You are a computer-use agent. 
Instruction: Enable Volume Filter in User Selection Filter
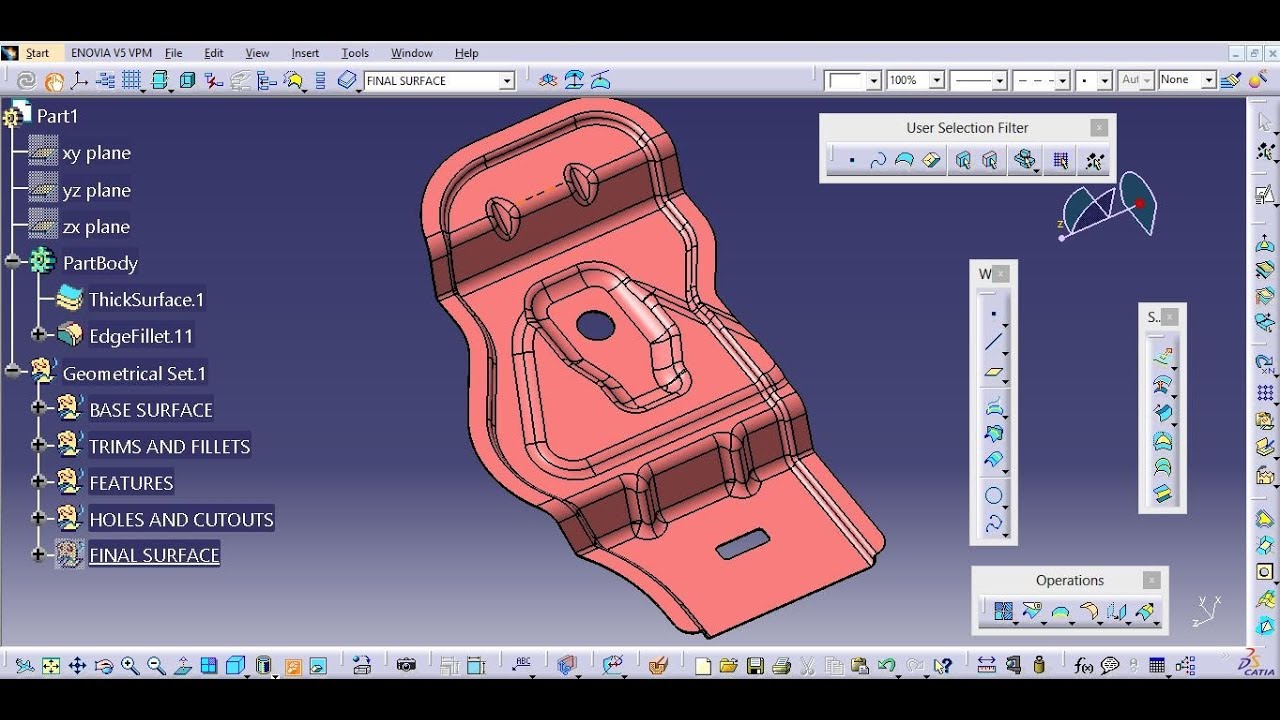point(931,160)
